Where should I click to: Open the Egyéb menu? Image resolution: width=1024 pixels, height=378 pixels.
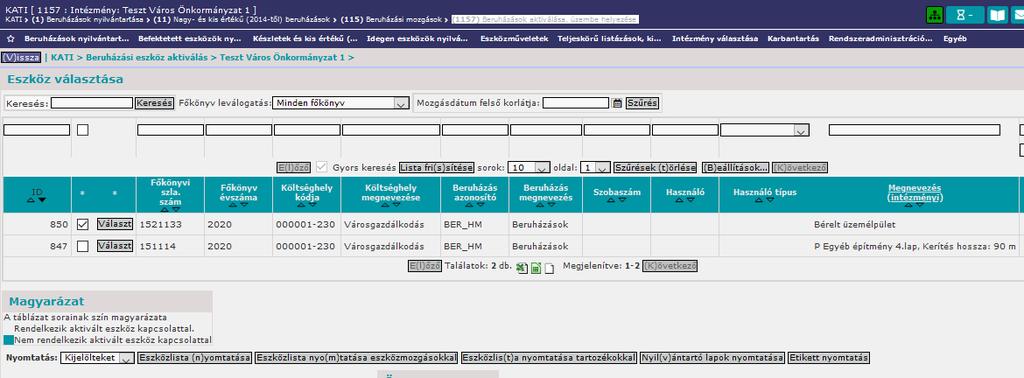click(955, 39)
